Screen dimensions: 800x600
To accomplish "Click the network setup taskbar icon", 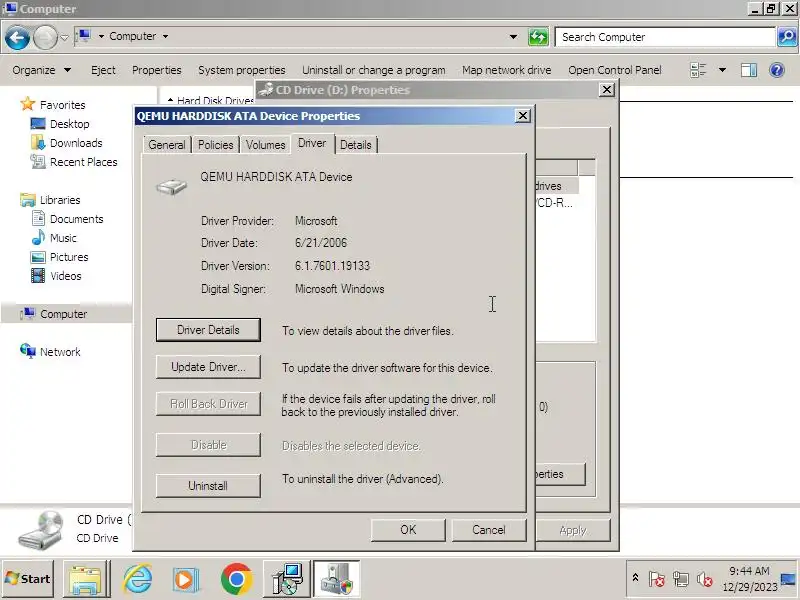I will pos(287,579).
